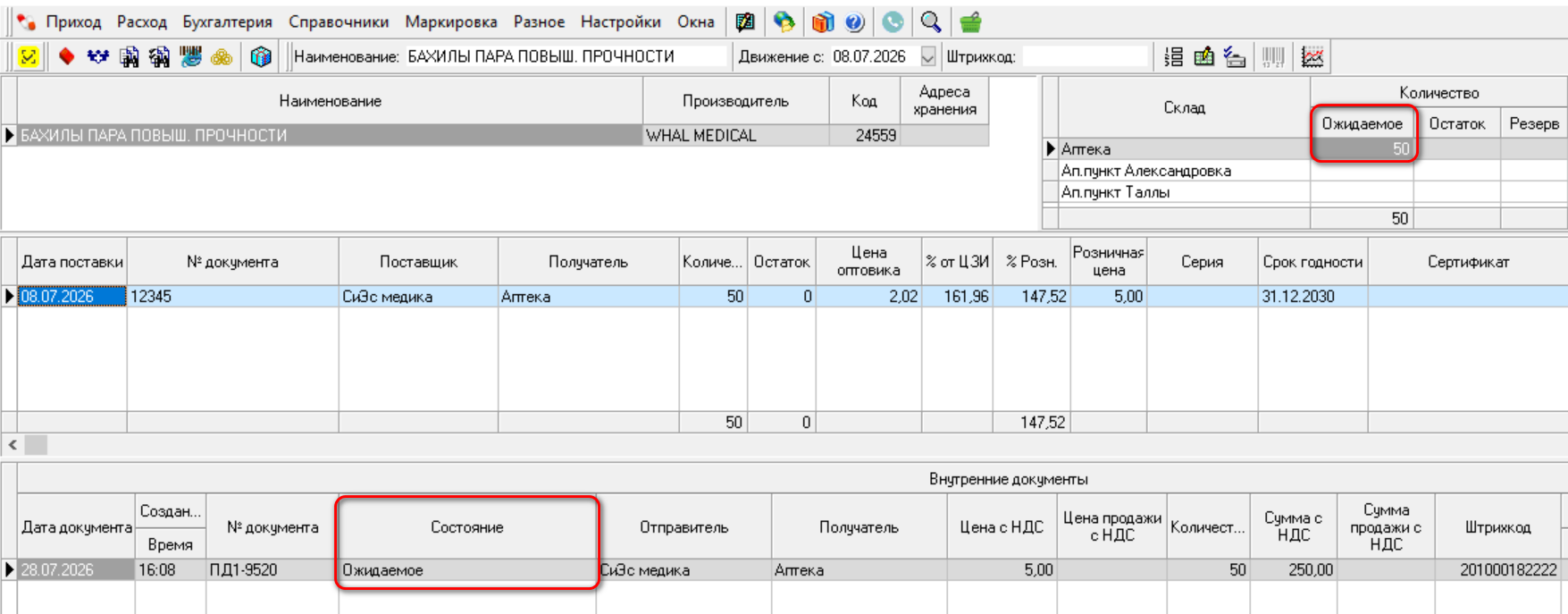
Task: Click the red diamond toolbar icon
Action: click(66, 57)
